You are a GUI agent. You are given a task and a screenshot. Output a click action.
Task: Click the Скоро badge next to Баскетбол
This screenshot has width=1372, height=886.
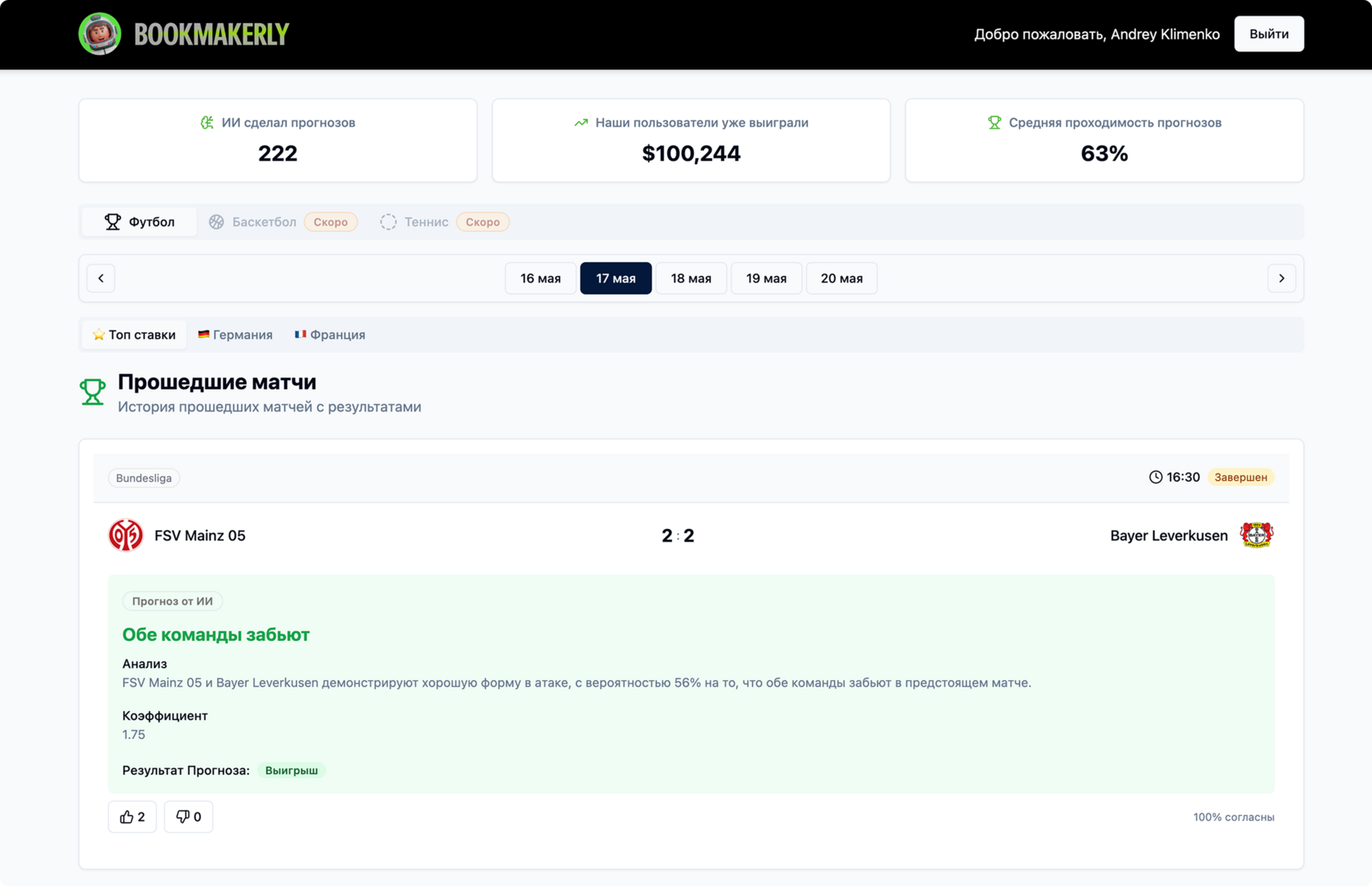tap(331, 222)
